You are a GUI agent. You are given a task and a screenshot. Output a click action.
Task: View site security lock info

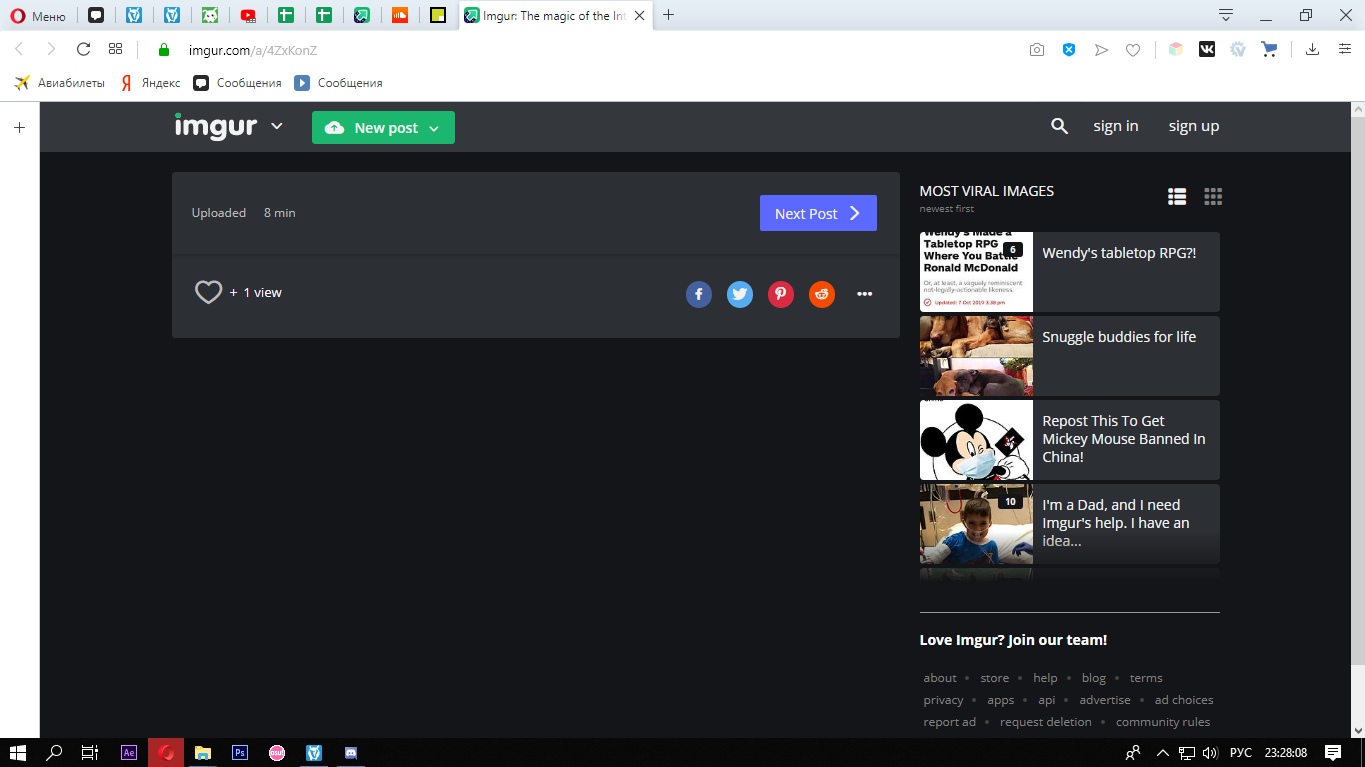tap(165, 50)
